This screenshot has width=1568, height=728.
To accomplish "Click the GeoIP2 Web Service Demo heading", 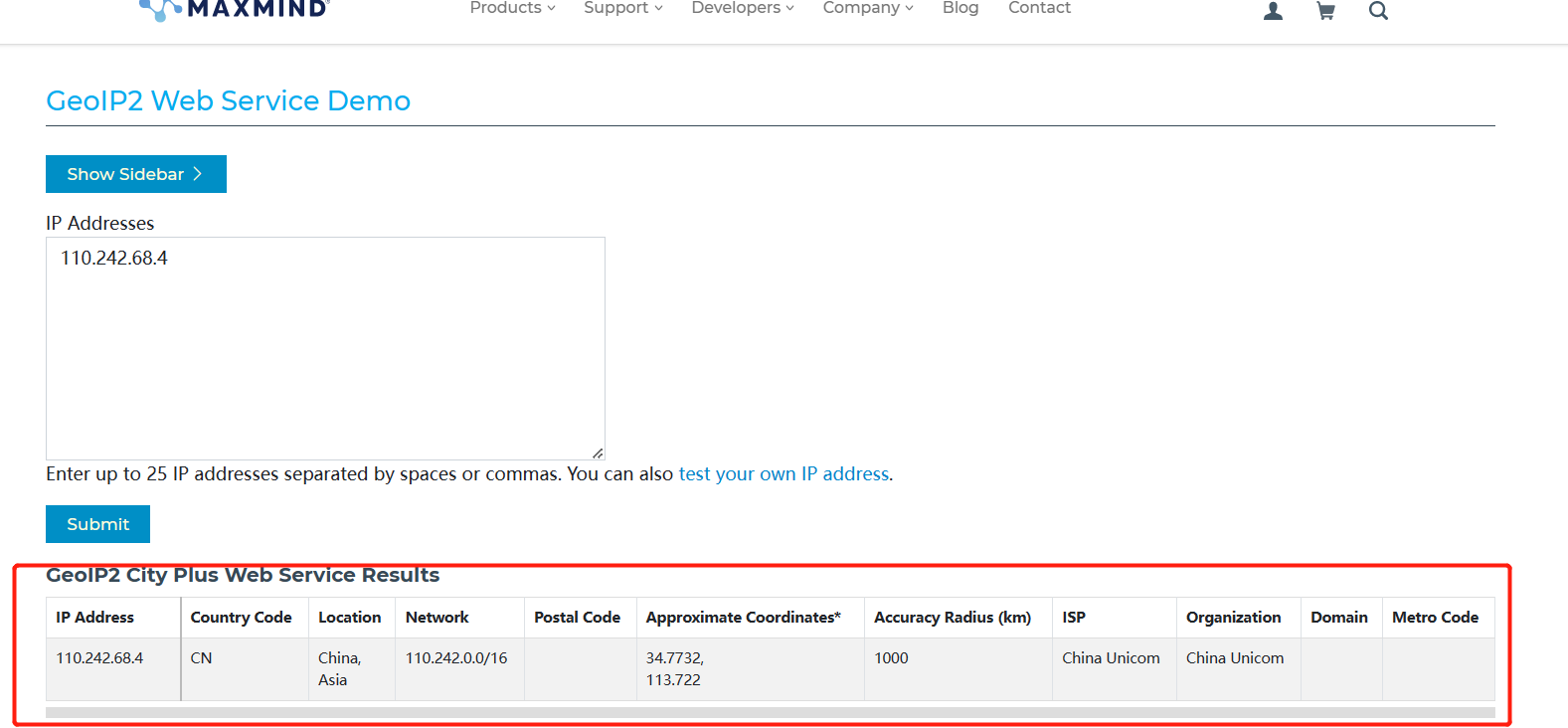I will (229, 100).
